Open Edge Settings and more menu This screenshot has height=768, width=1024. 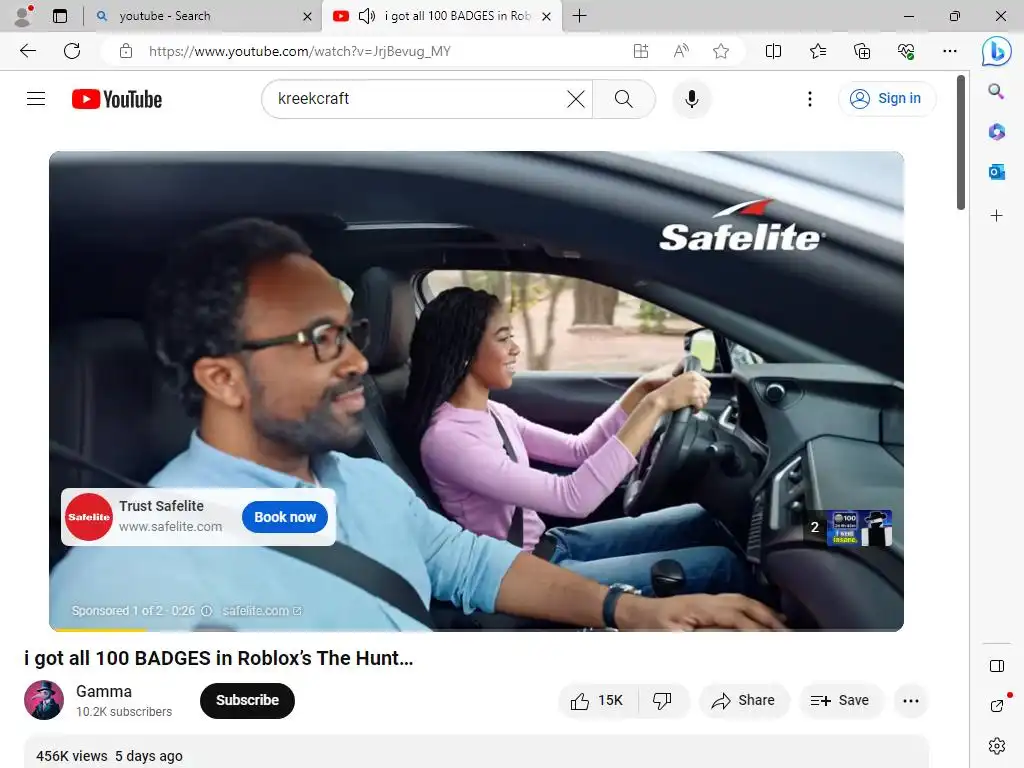coord(950,51)
